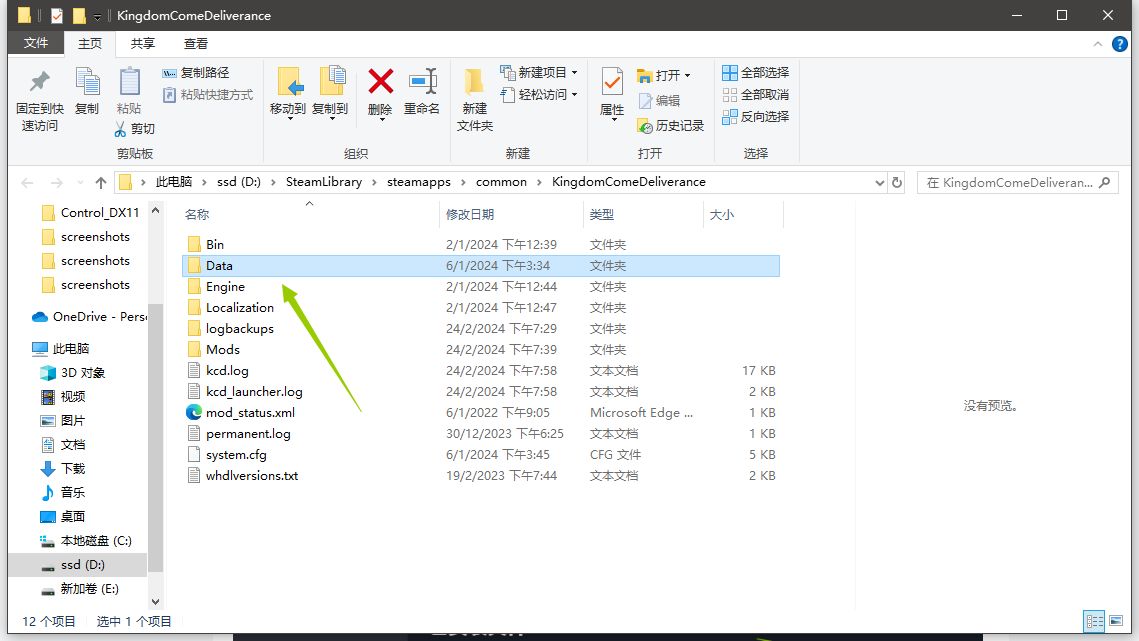Click the Up one level arrow
Screen dimensions: 1139x641
click(101, 182)
